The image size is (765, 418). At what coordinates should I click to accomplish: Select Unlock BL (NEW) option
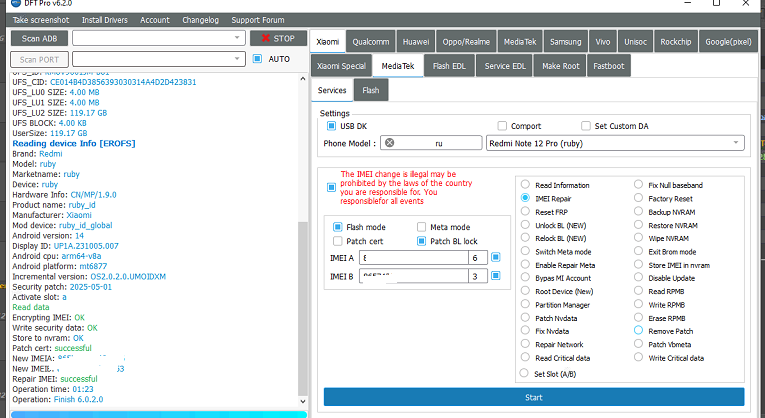tap(525, 224)
